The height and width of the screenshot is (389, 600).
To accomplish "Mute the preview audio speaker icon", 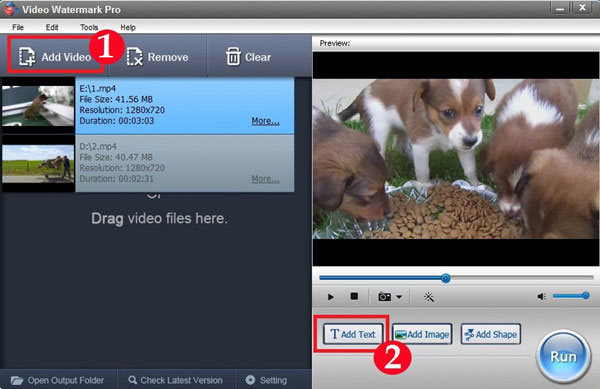I will (542, 296).
